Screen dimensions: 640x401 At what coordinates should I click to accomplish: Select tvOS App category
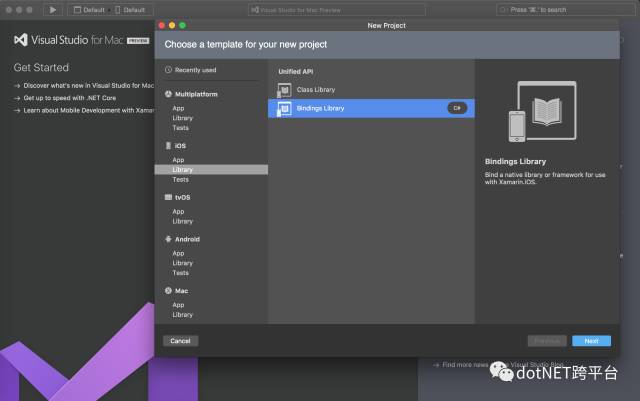pyautogui.click(x=178, y=212)
